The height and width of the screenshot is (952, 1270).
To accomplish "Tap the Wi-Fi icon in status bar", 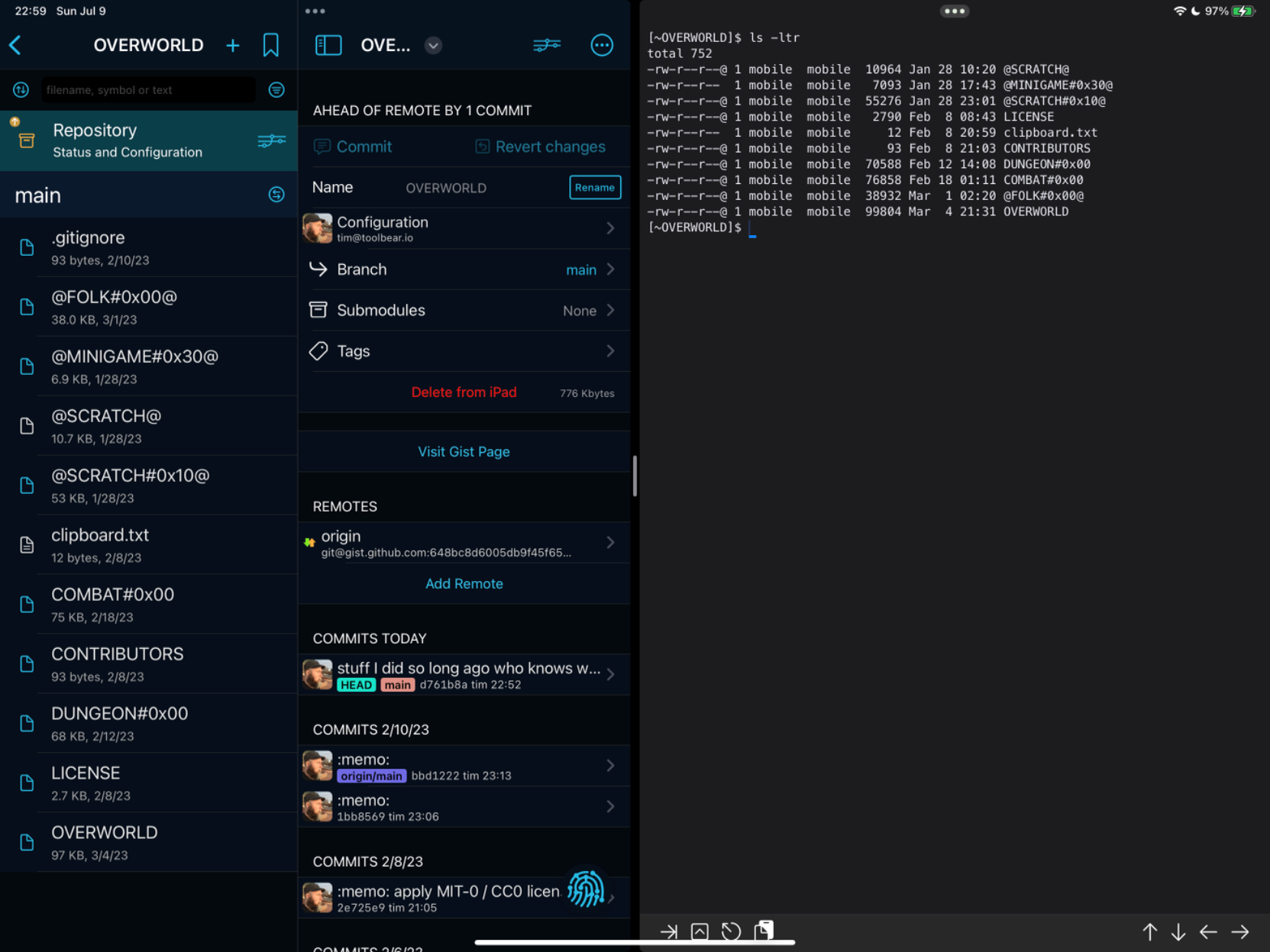I will click(x=1179, y=11).
